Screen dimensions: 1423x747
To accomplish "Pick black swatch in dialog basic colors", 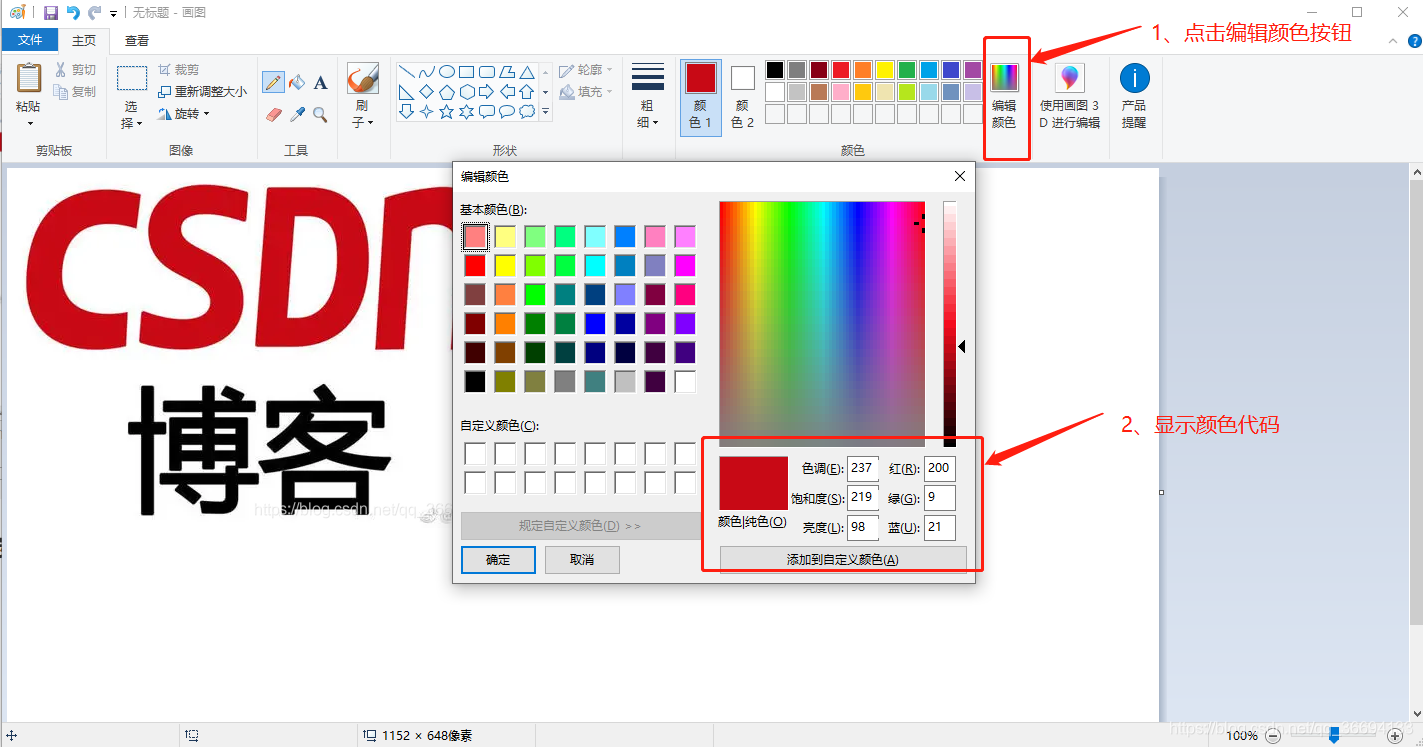I will [x=475, y=382].
